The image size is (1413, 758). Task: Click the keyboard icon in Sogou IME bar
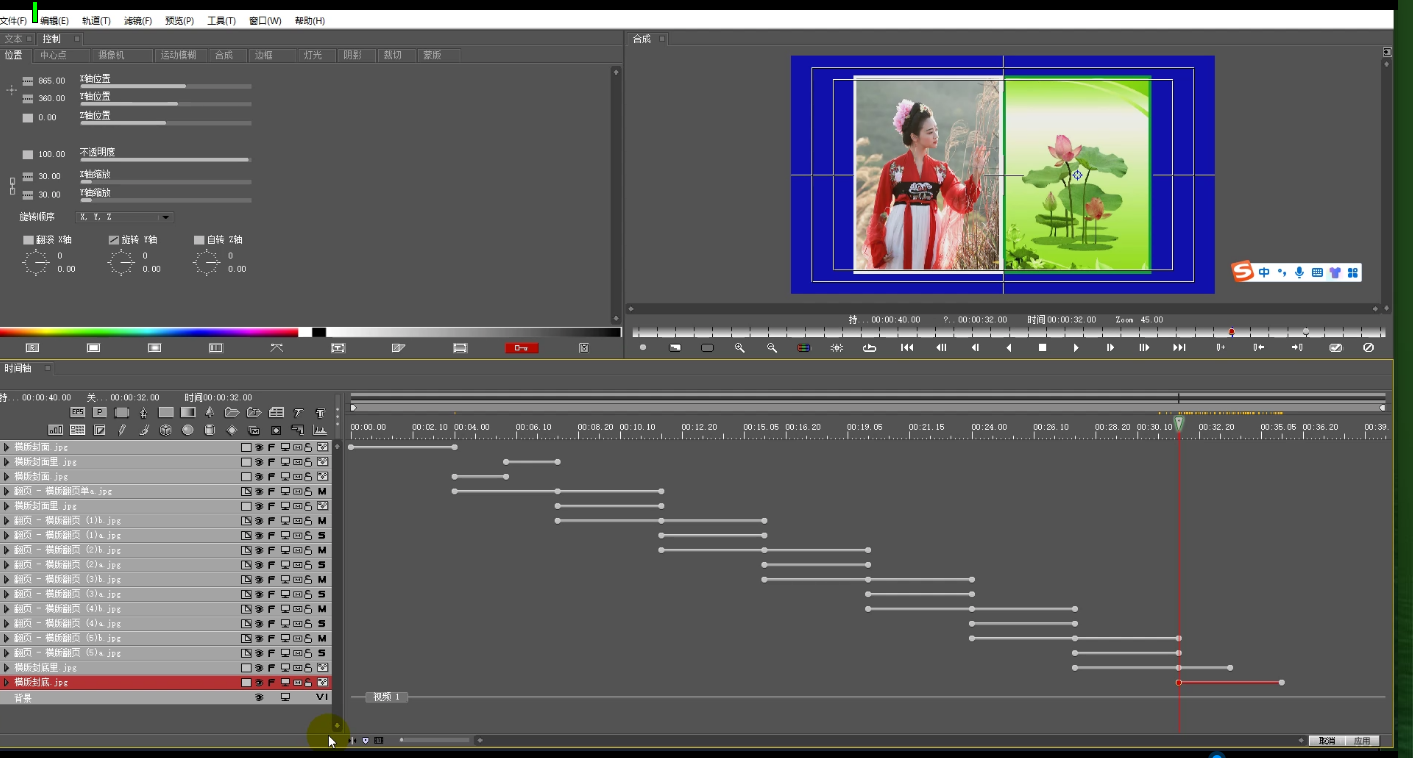coord(1317,272)
